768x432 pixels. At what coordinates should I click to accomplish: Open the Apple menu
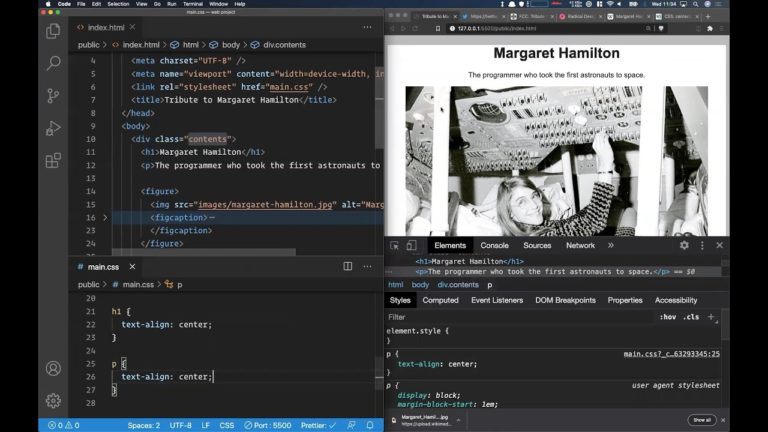point(48,4)
